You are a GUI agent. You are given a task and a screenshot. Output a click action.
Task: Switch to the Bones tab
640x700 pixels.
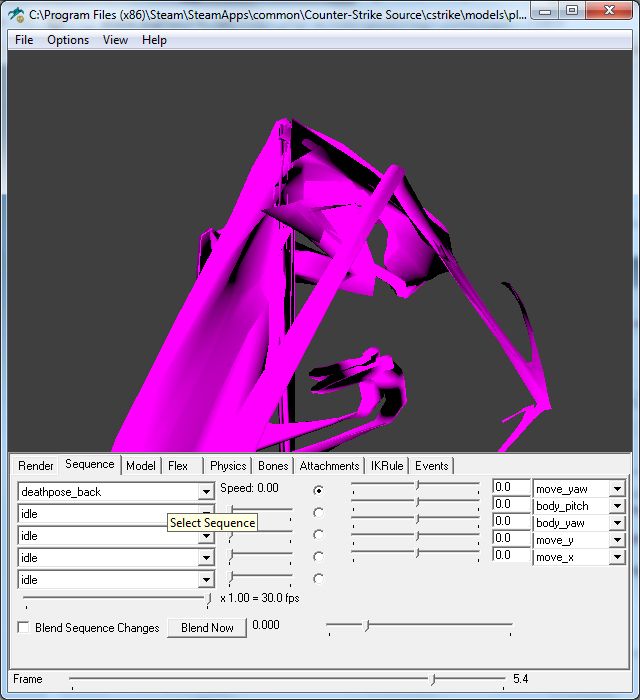[273, 466]
